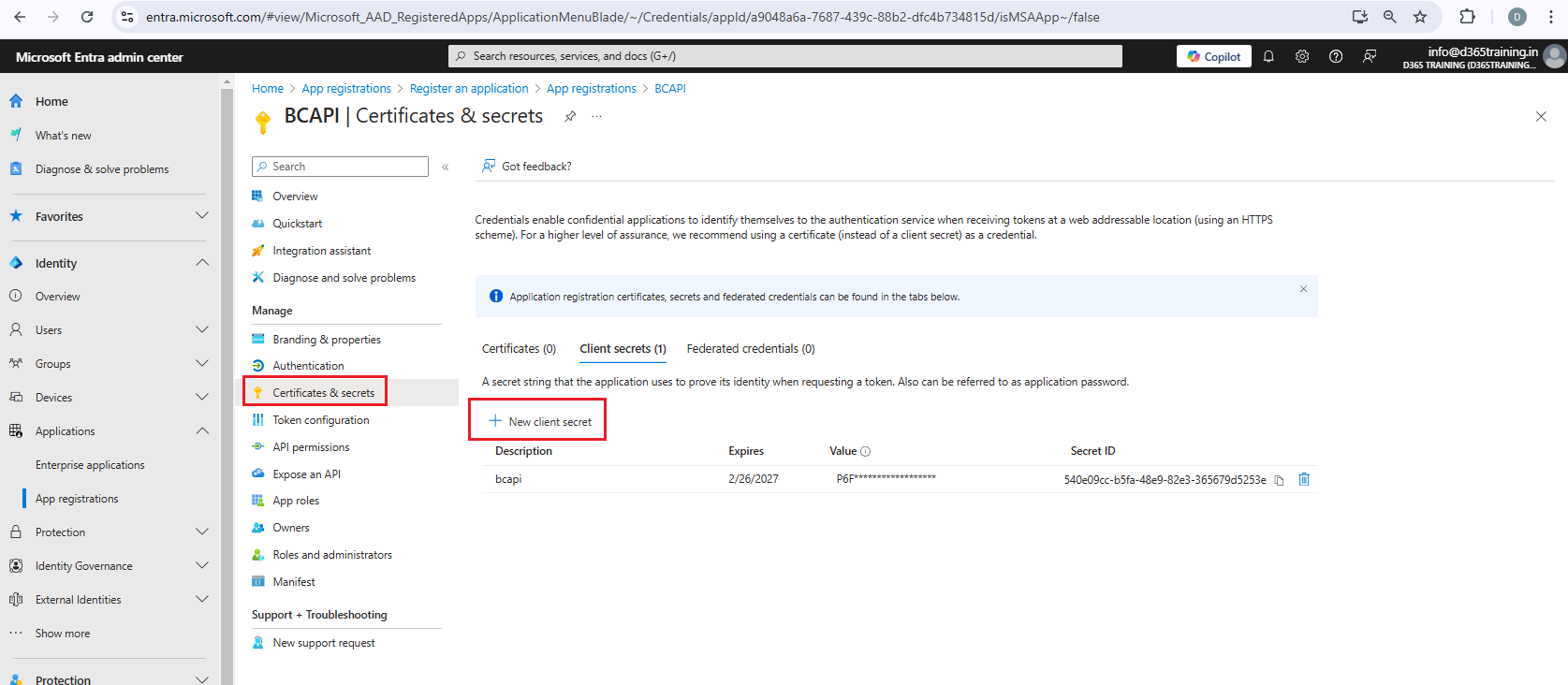Open API permissions in Manage menu

[311, 447]
